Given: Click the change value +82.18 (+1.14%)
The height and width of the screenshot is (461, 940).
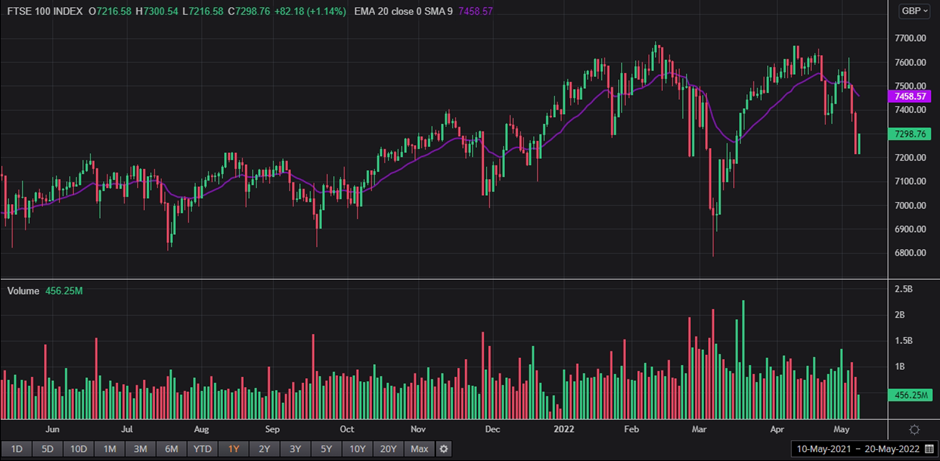Looking at the screenshot, I should pos(310,11).
